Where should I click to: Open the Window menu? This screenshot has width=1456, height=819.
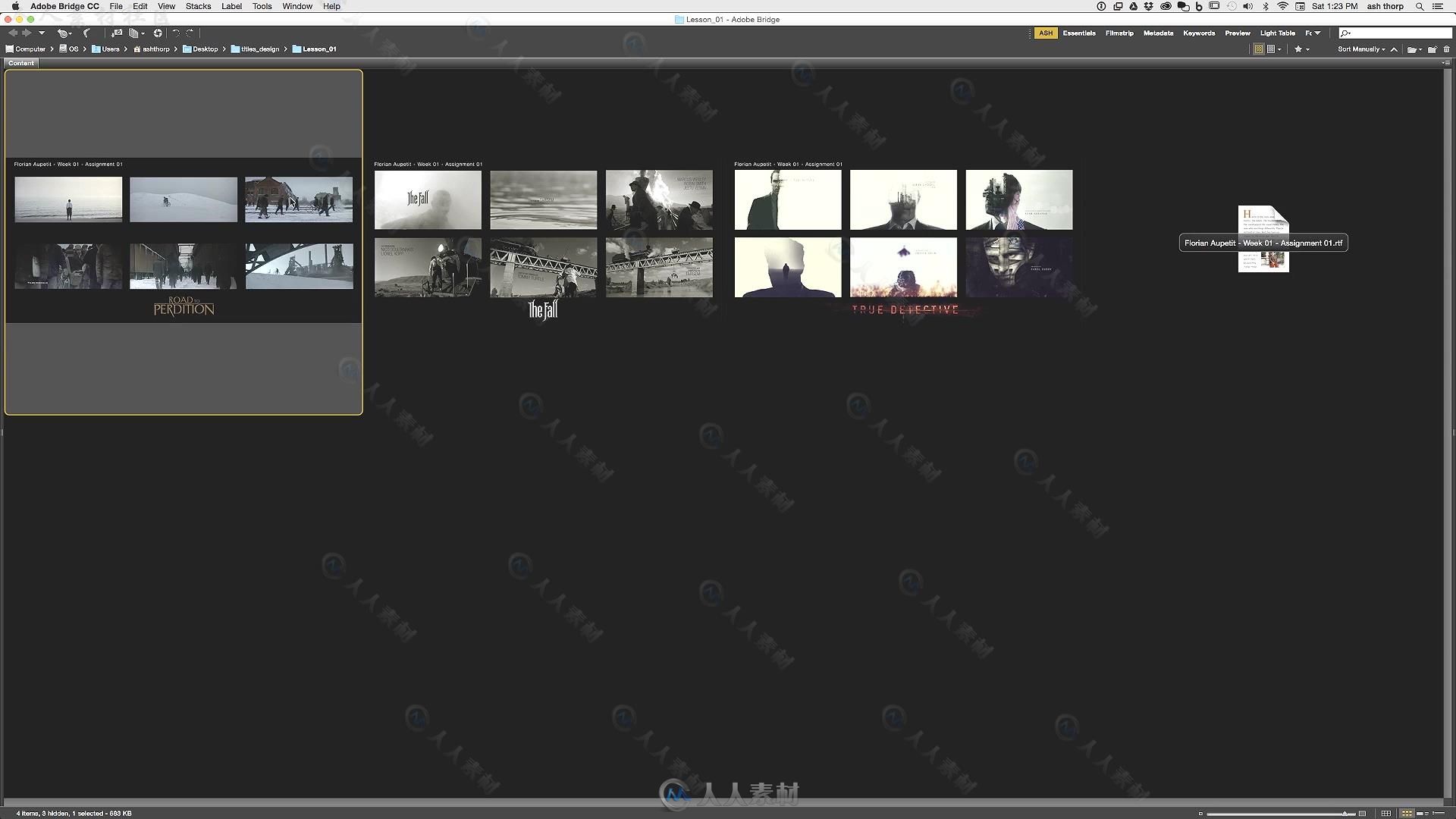click(x=297, y=6)
